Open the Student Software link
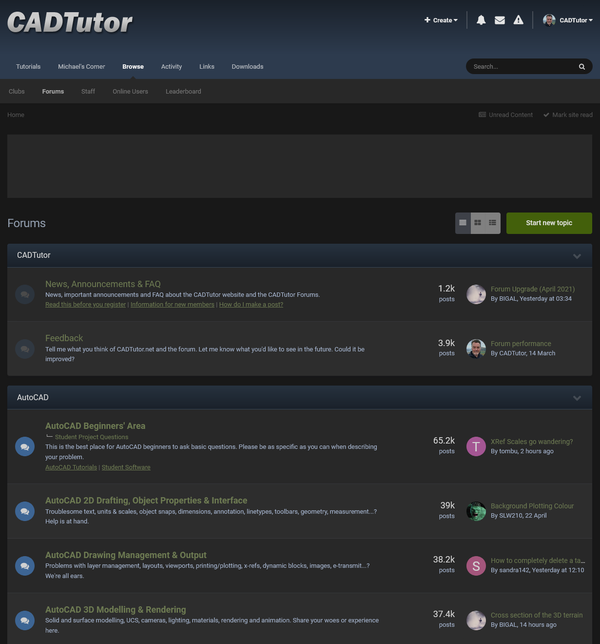Viewport: 600px width, 644px height. (x=126, y=467)
